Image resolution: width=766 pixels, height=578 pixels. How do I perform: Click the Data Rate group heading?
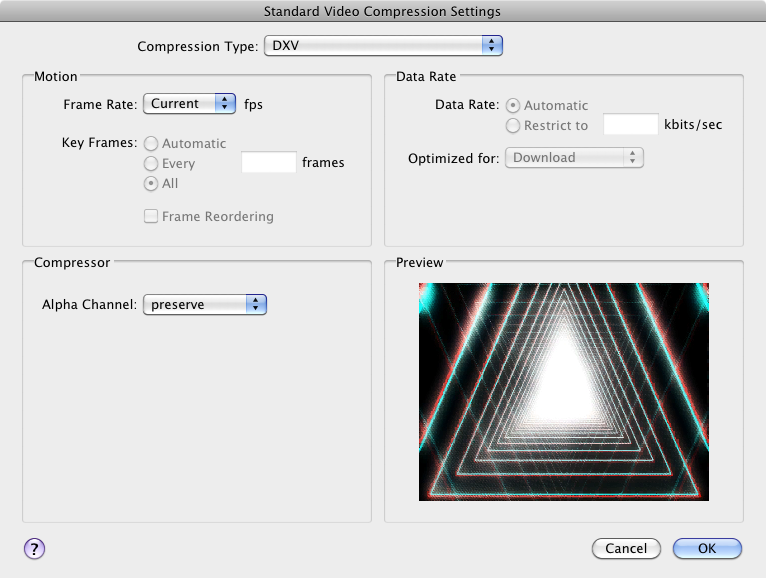pyautogui.click(x=426, y=77)
